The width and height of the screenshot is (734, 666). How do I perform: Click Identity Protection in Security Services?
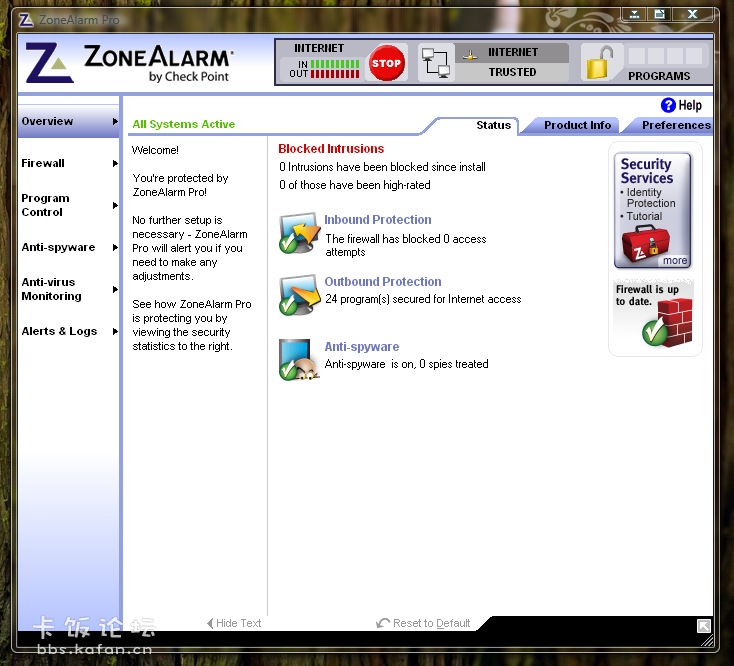tap(651, 198)
